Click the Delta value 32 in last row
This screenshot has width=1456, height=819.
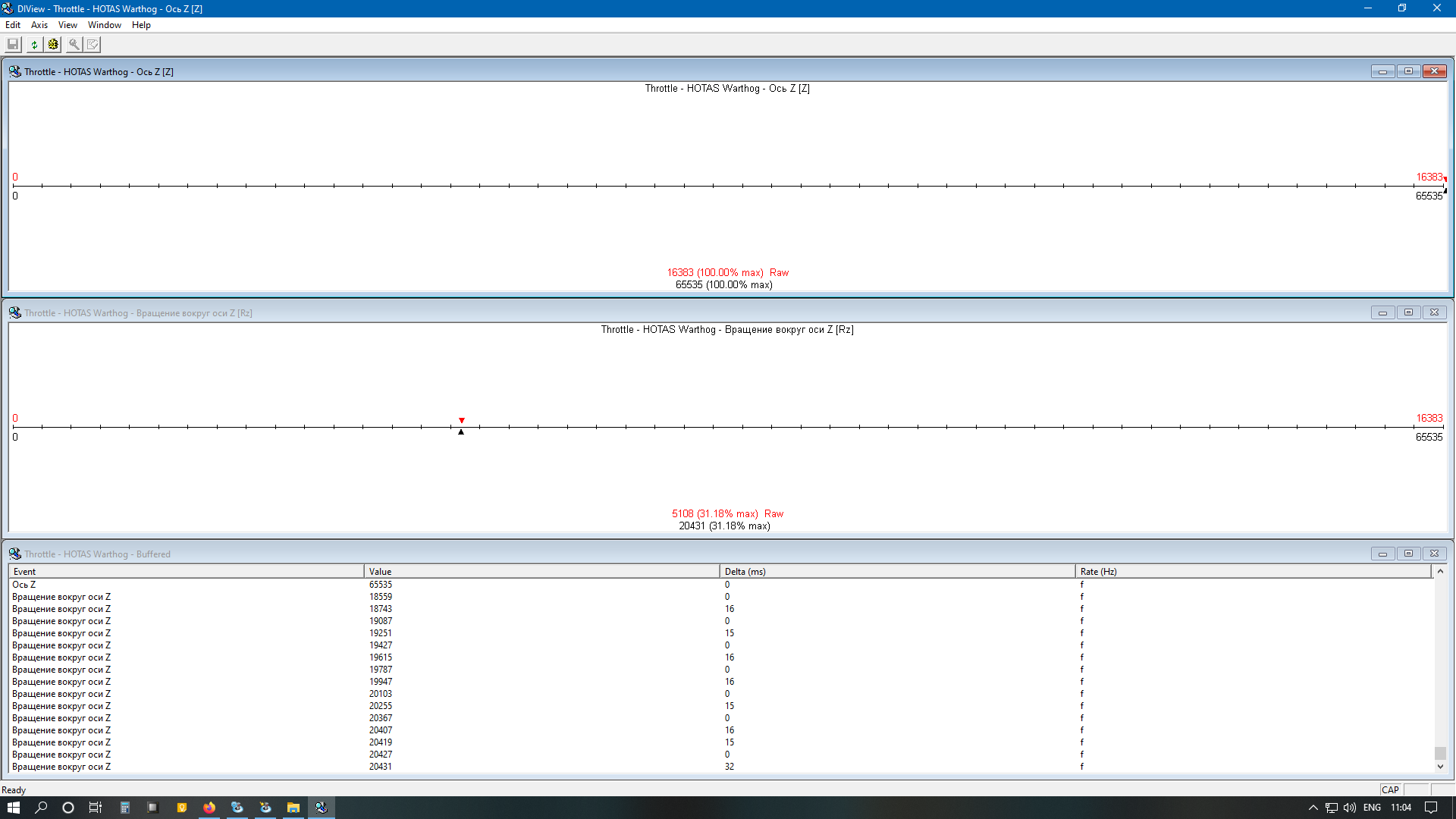coord(730,767)
